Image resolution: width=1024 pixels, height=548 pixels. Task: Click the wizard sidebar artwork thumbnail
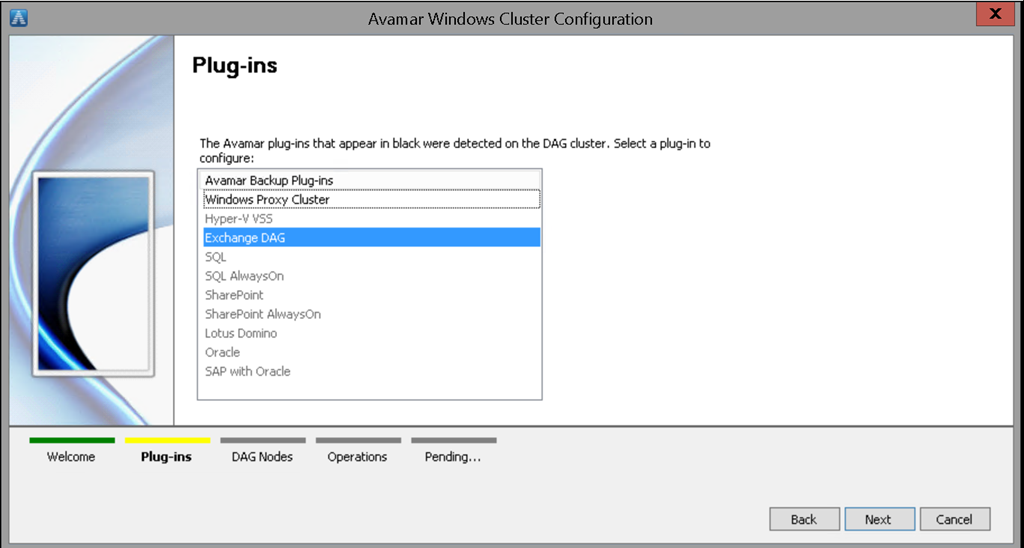[x=93, y=274]
